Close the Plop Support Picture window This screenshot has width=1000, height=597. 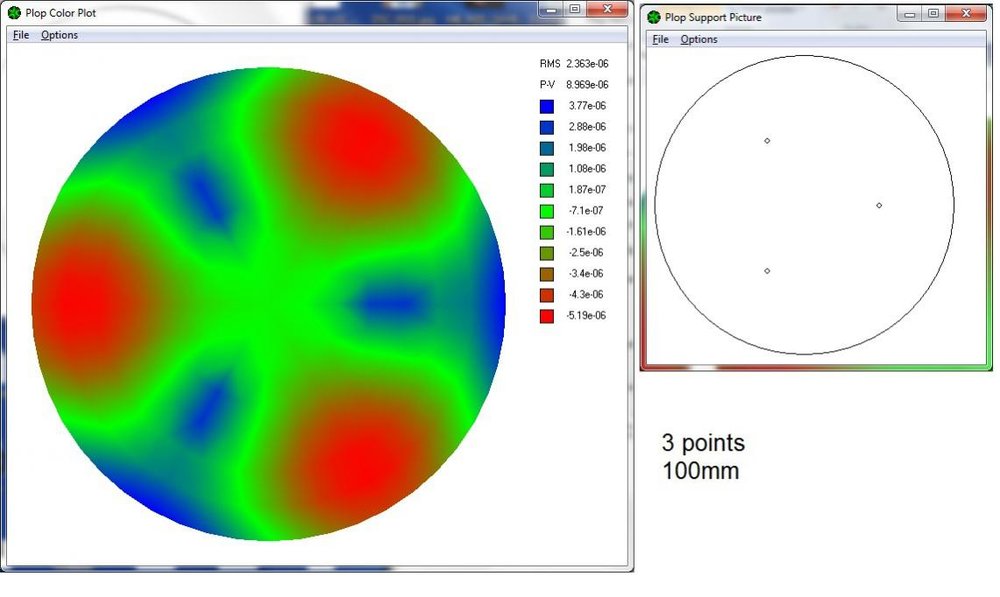966,13
